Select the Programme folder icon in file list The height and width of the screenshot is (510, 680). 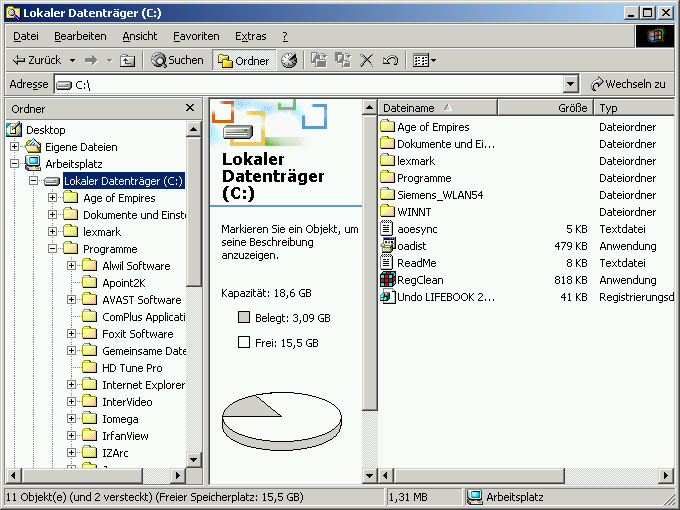387,178
